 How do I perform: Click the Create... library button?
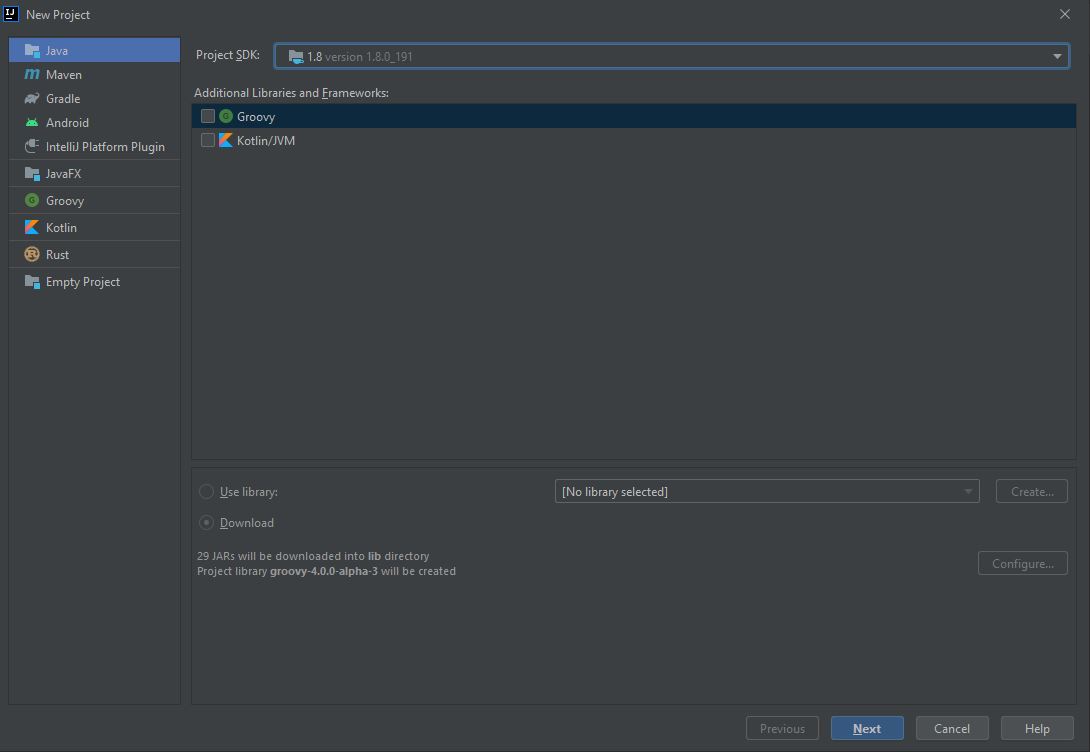point(1032,491)
